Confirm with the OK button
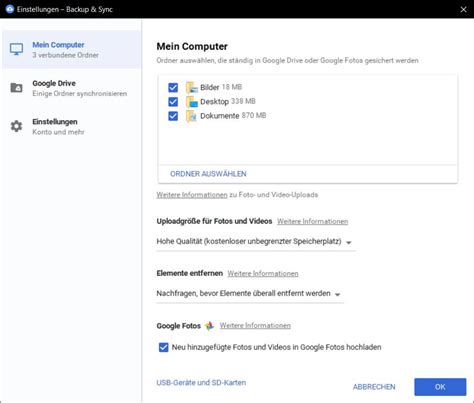 tap(440, 387)
